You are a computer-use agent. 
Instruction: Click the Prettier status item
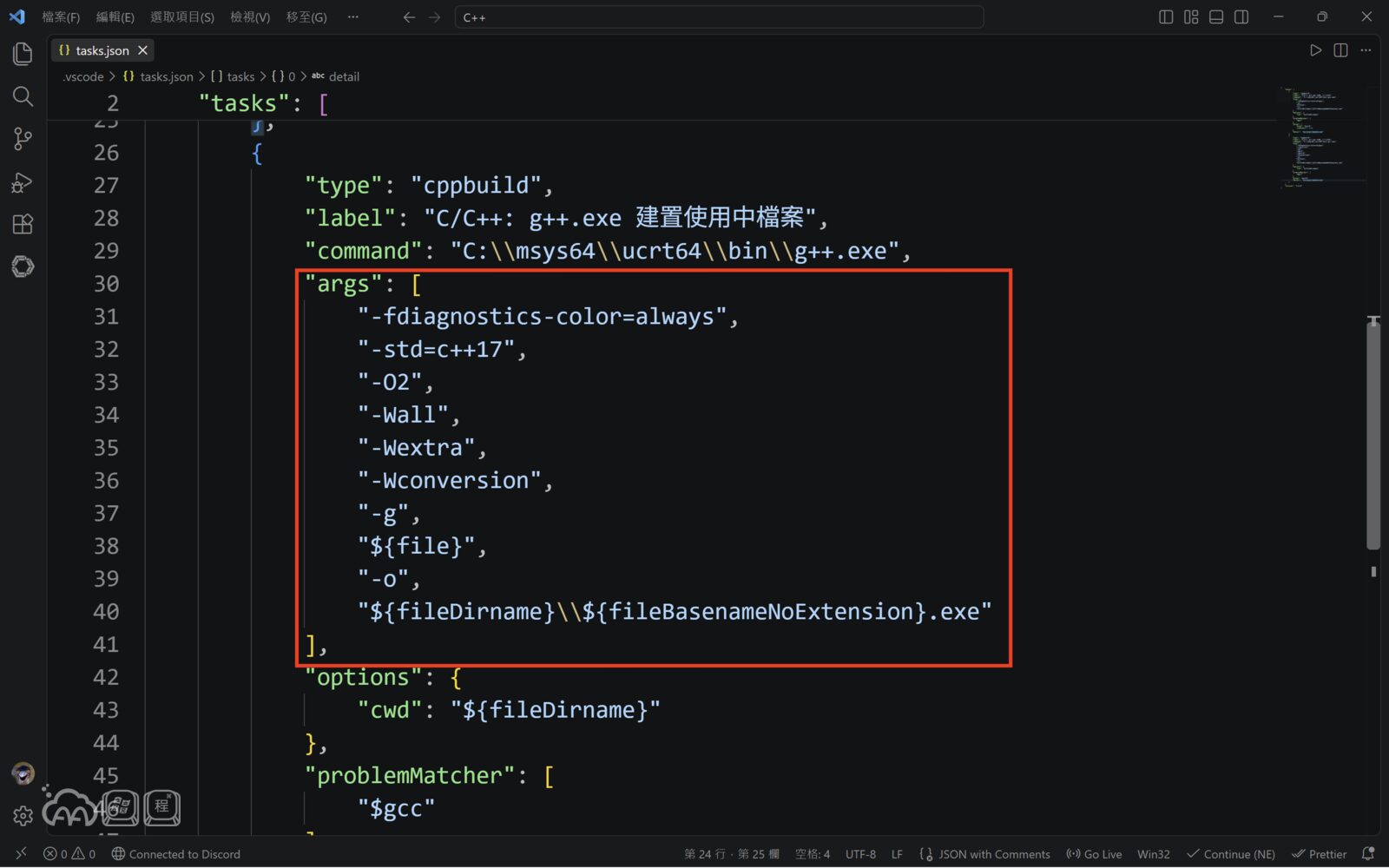point(1319,854)
